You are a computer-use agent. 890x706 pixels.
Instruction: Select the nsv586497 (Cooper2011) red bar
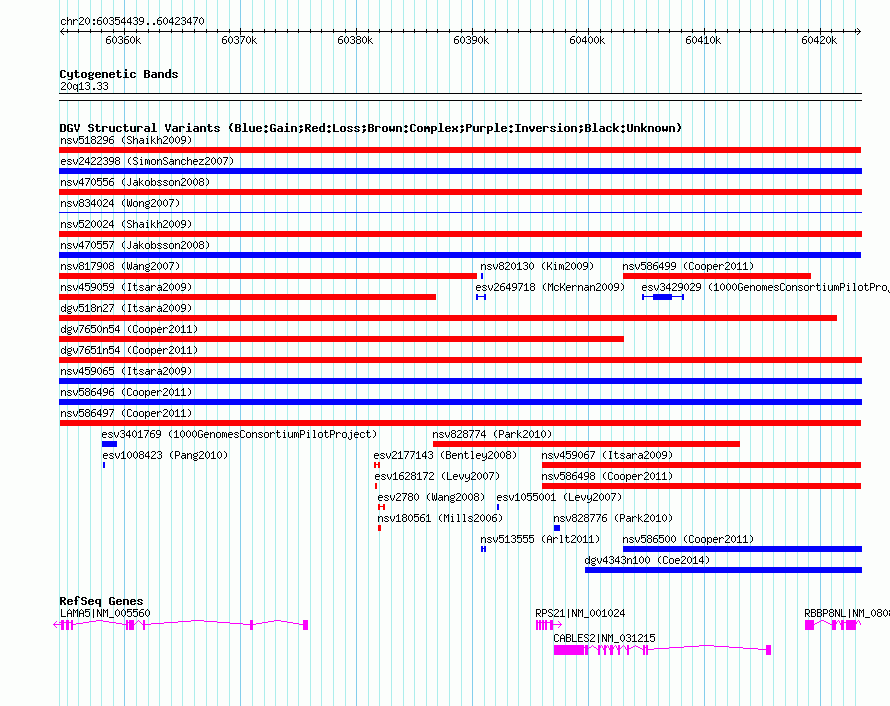coord(460,423)
